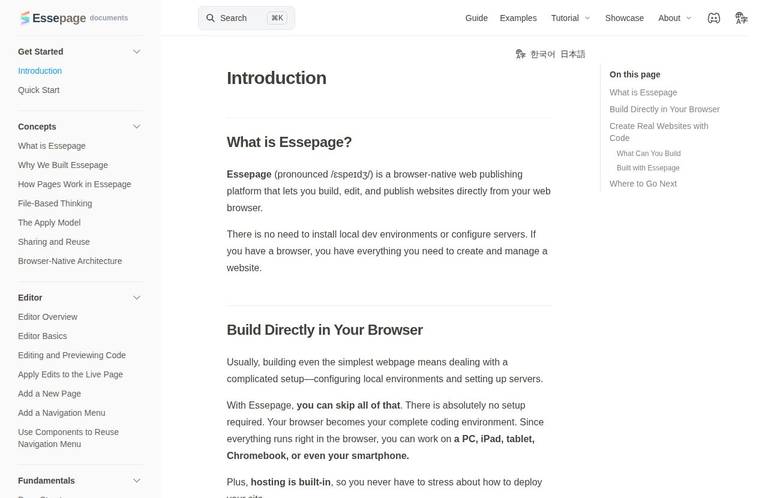Focus the Search box
This screenshot has height=498, width=768.
click(x=246, y=18)
